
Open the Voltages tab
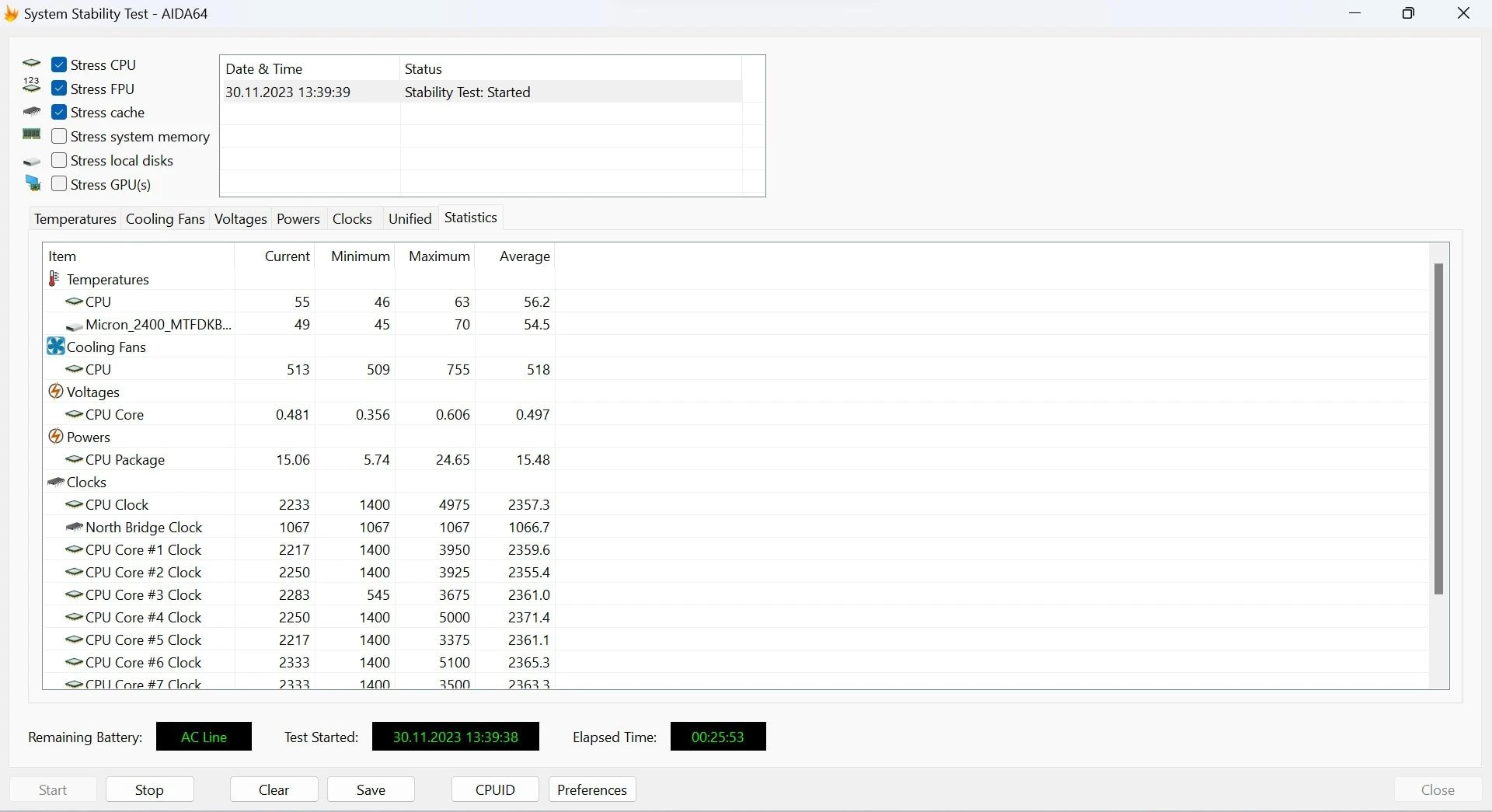click(240, 218)
